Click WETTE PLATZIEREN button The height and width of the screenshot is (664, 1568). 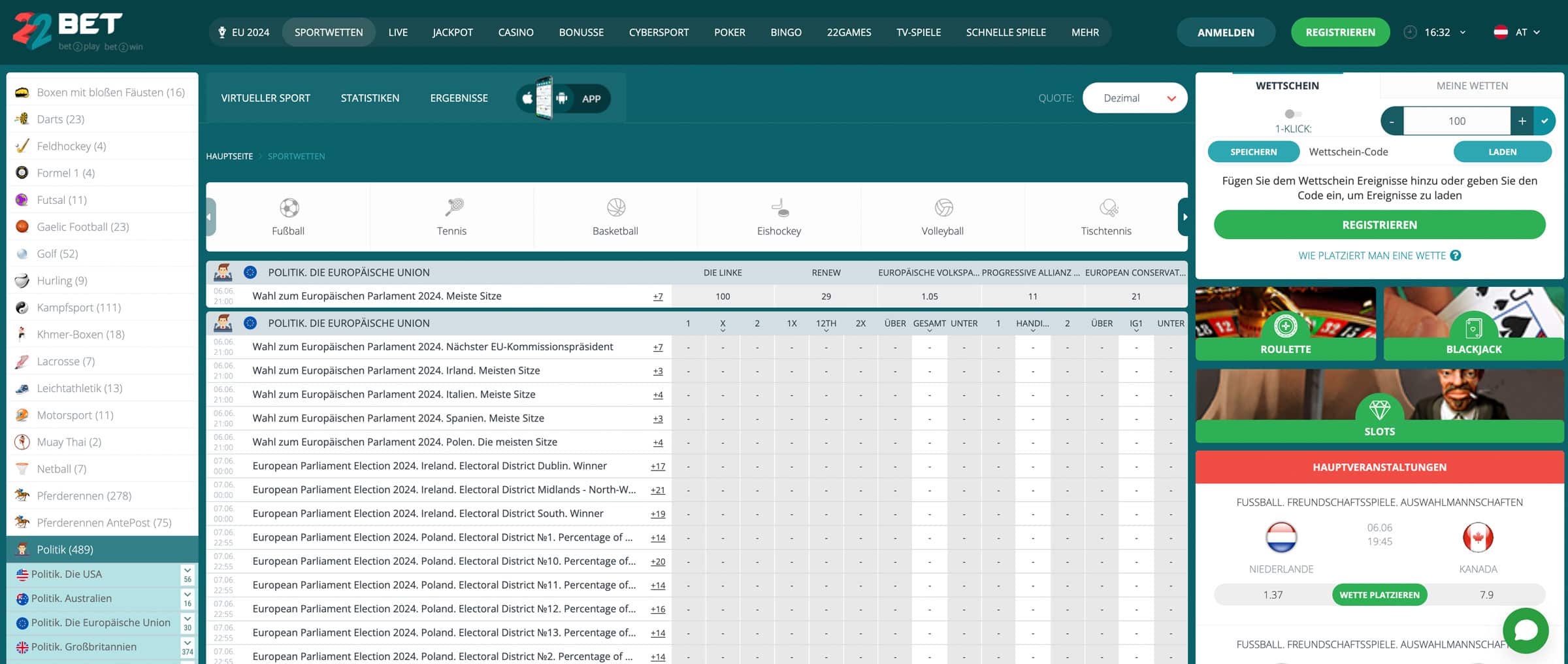pos(1379,595)
